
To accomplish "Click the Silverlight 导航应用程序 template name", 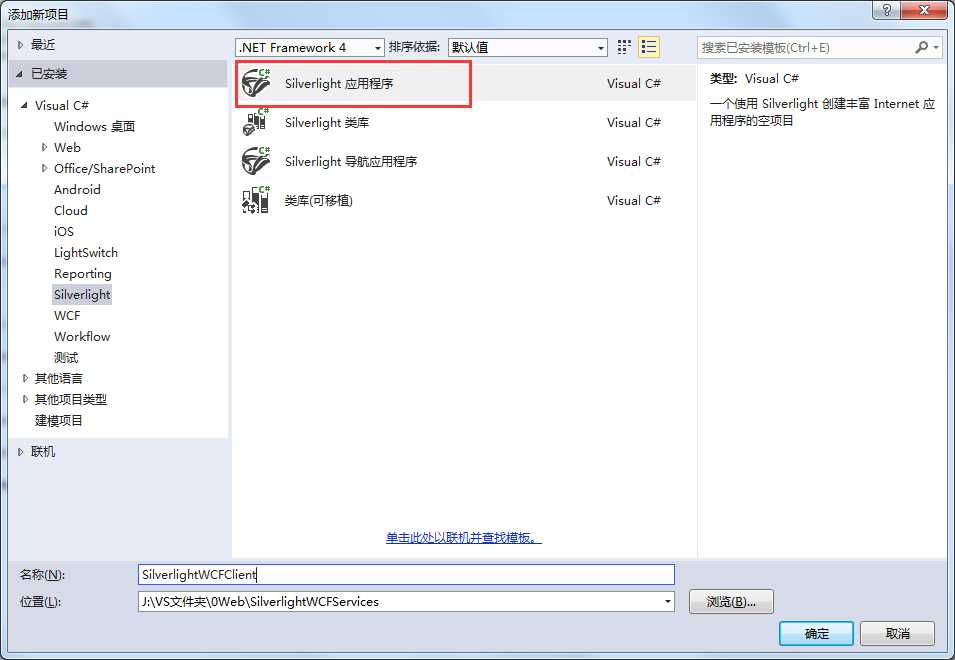I will [351, 161].
